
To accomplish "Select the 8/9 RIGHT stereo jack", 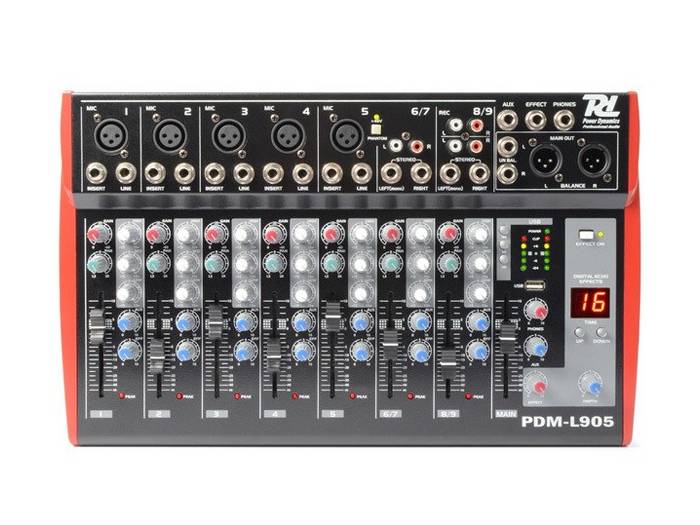I will (479, 174).
